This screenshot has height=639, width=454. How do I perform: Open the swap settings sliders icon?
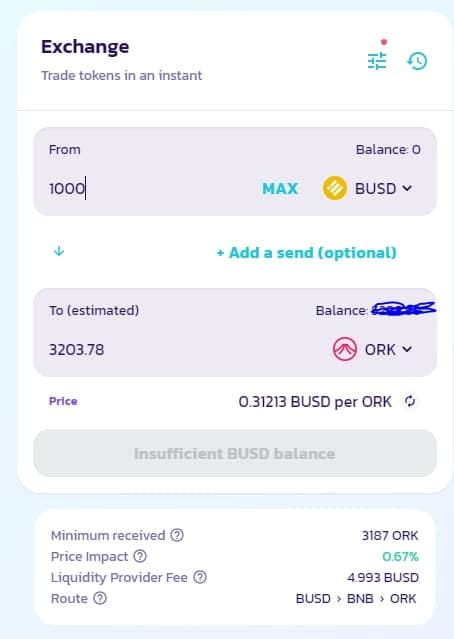pyautogui.click(x=377, y=61)
